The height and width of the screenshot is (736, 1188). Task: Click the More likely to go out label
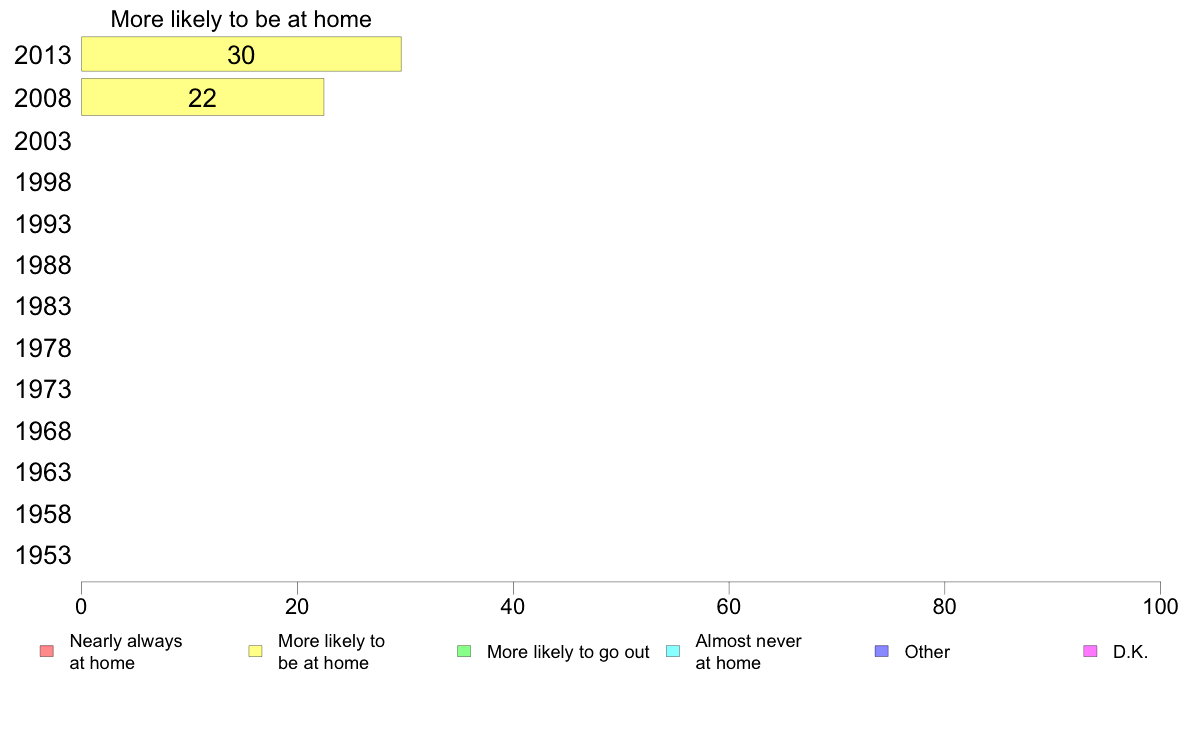[568, 652]
